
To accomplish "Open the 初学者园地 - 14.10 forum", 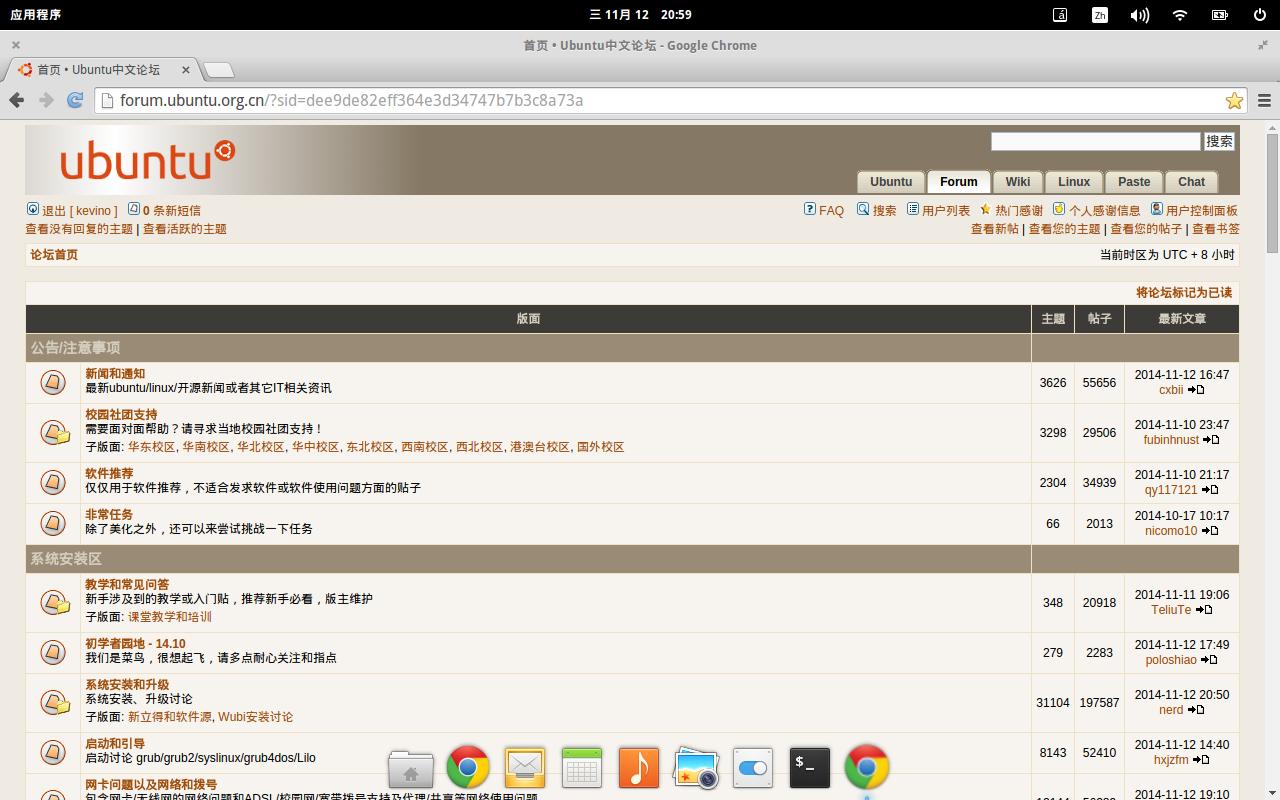I will (x=135, y=644).
